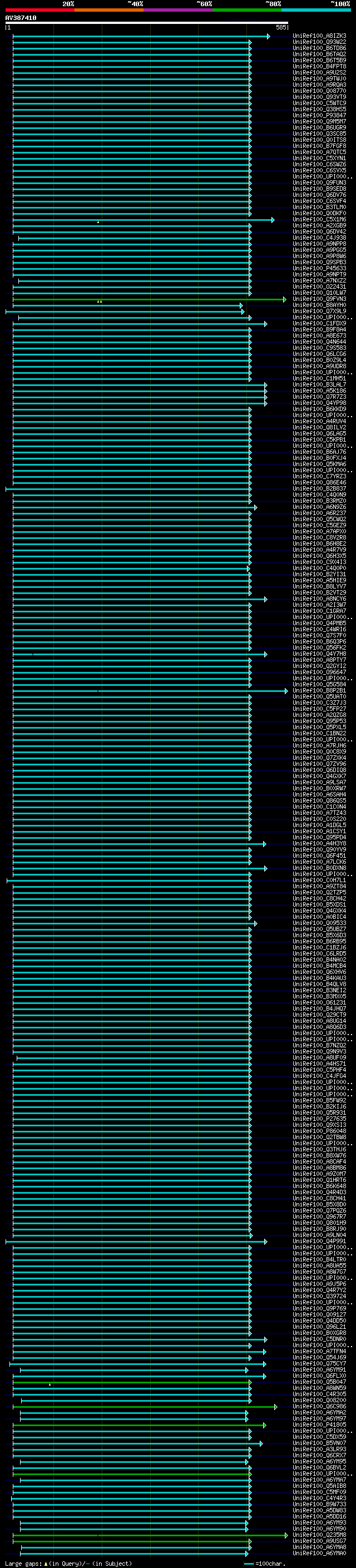Image resolution: width=356 pixels, height=1568 pixels.
Task: Click the hit label UniRef100_B2B837
Action: point(319,489)
